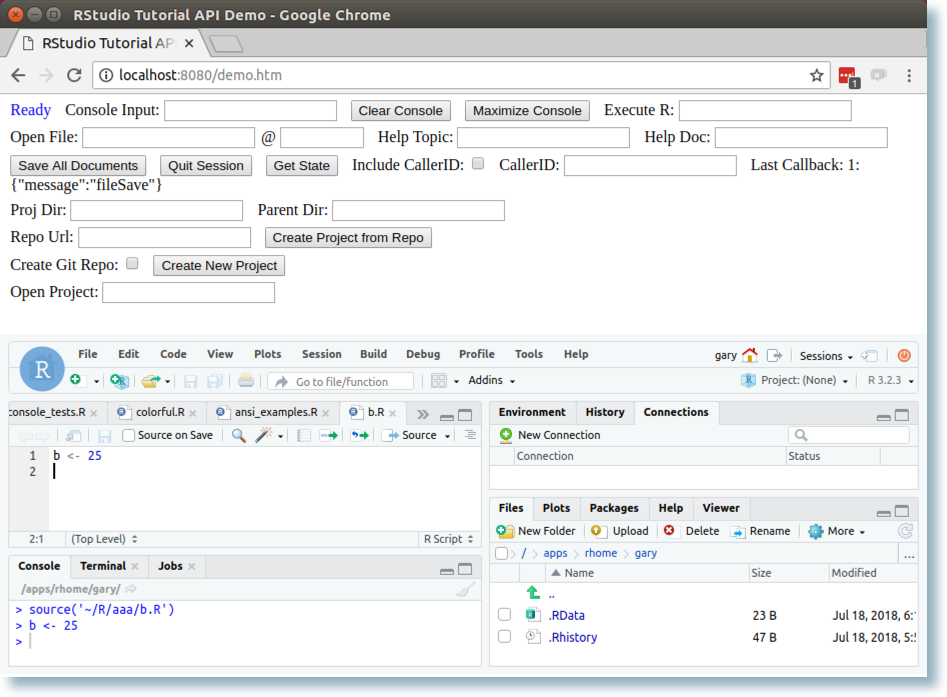Toggle Source on Save checkbox
Image resolution: width=947 pixels, height=697 pixels.
click(128, 435)
